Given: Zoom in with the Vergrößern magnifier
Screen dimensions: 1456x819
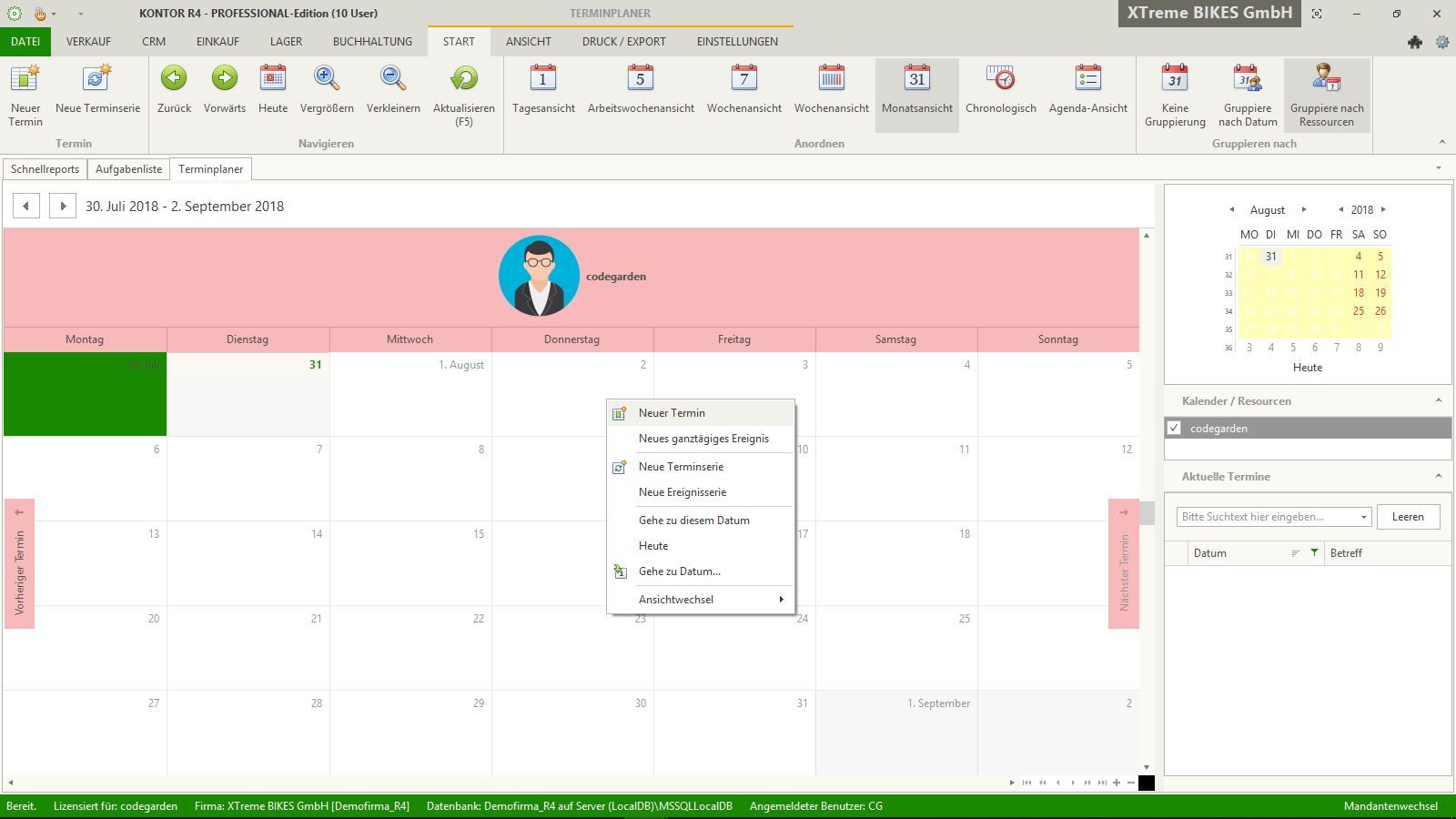Looking at the screenshot, I should tap(327, 79).
